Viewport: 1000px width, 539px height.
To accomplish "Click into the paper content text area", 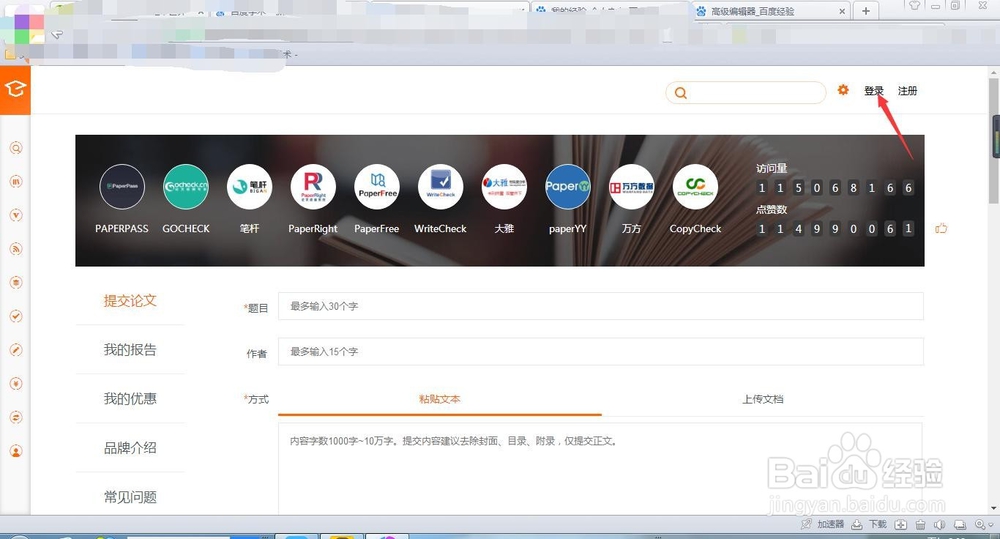I will [x=600, y=469].
